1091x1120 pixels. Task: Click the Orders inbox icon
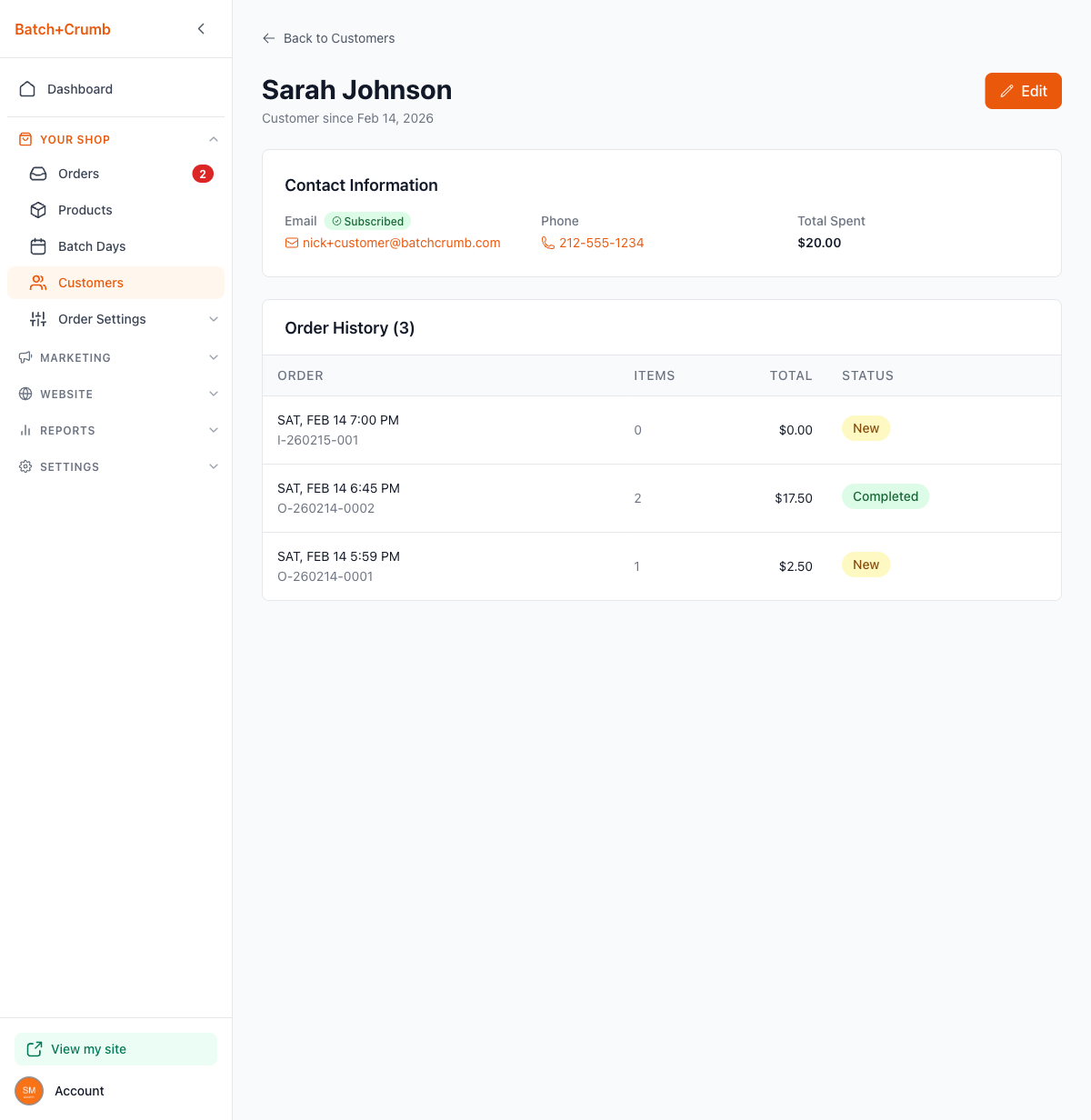point(38,174)
